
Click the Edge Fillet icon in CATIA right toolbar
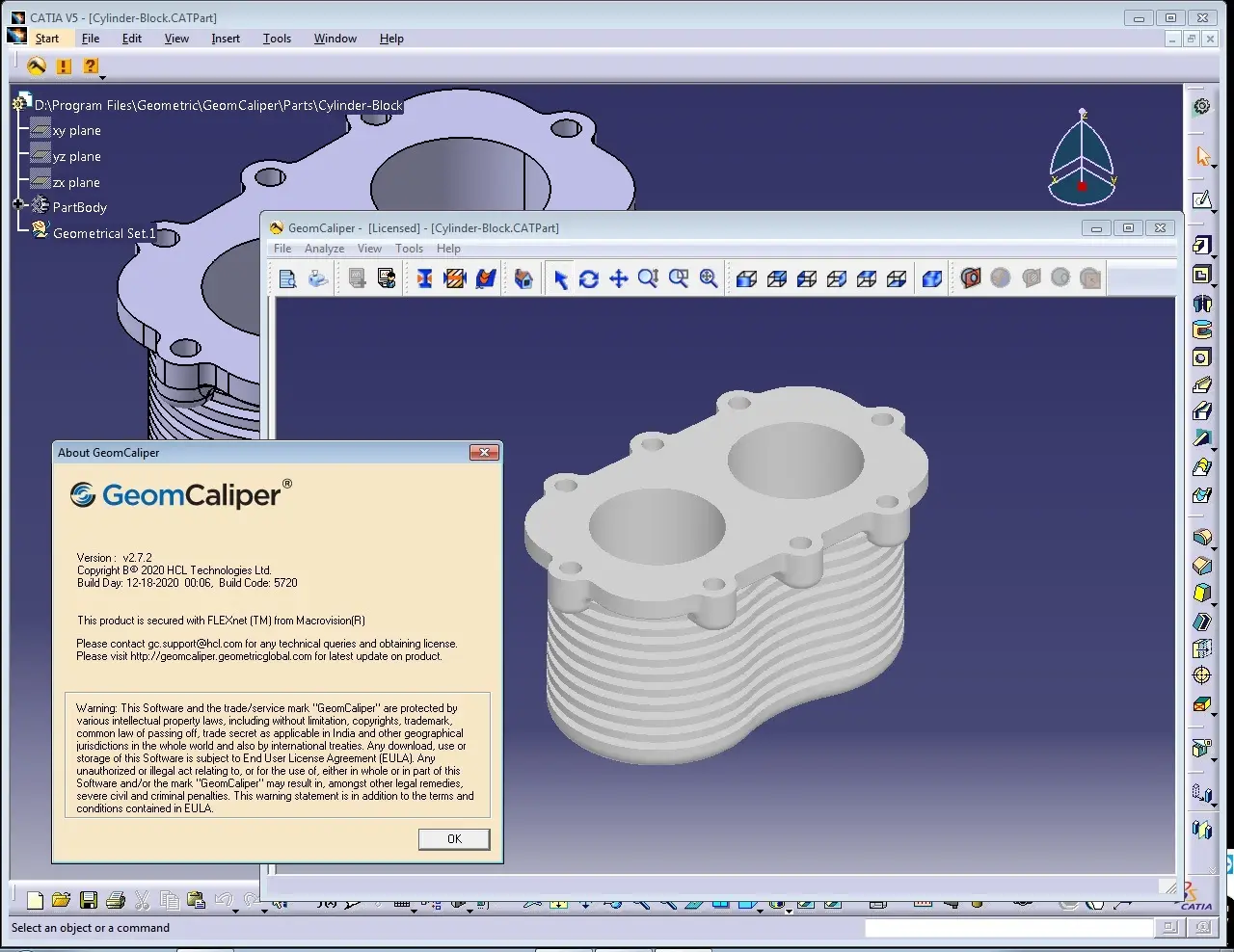pyautogui.click(x=1201, y=537)
